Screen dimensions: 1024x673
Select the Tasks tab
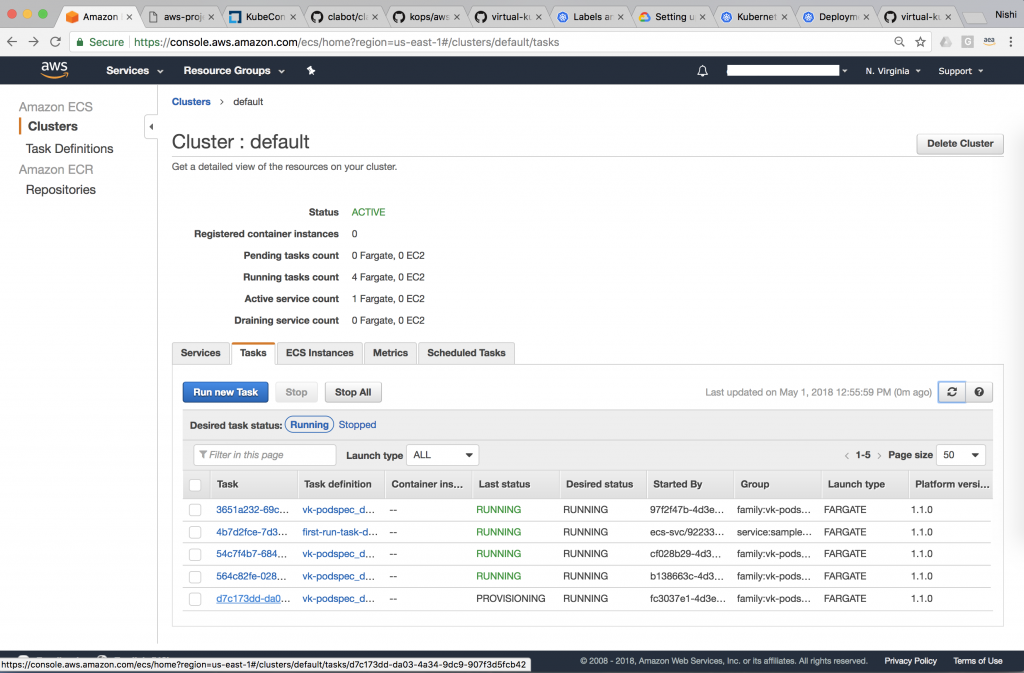click(x=253, y=352)
